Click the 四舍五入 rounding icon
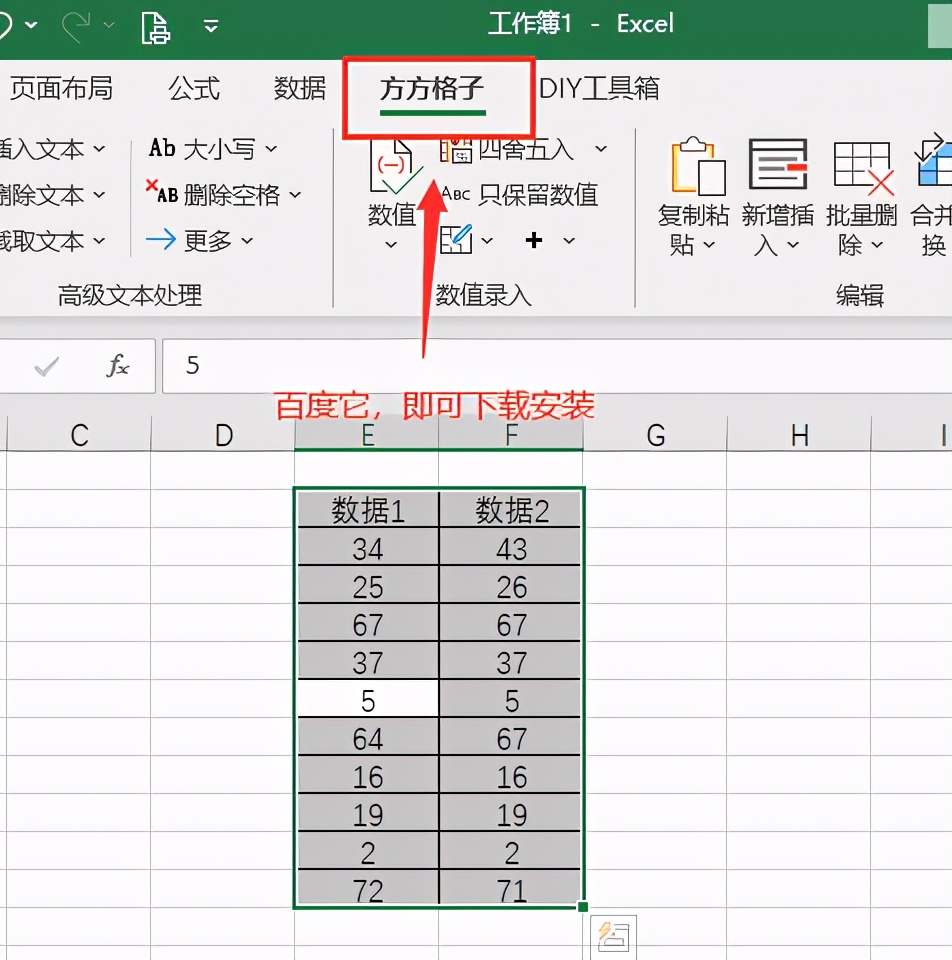Screen dimensions: 952x960 point(457,151)
